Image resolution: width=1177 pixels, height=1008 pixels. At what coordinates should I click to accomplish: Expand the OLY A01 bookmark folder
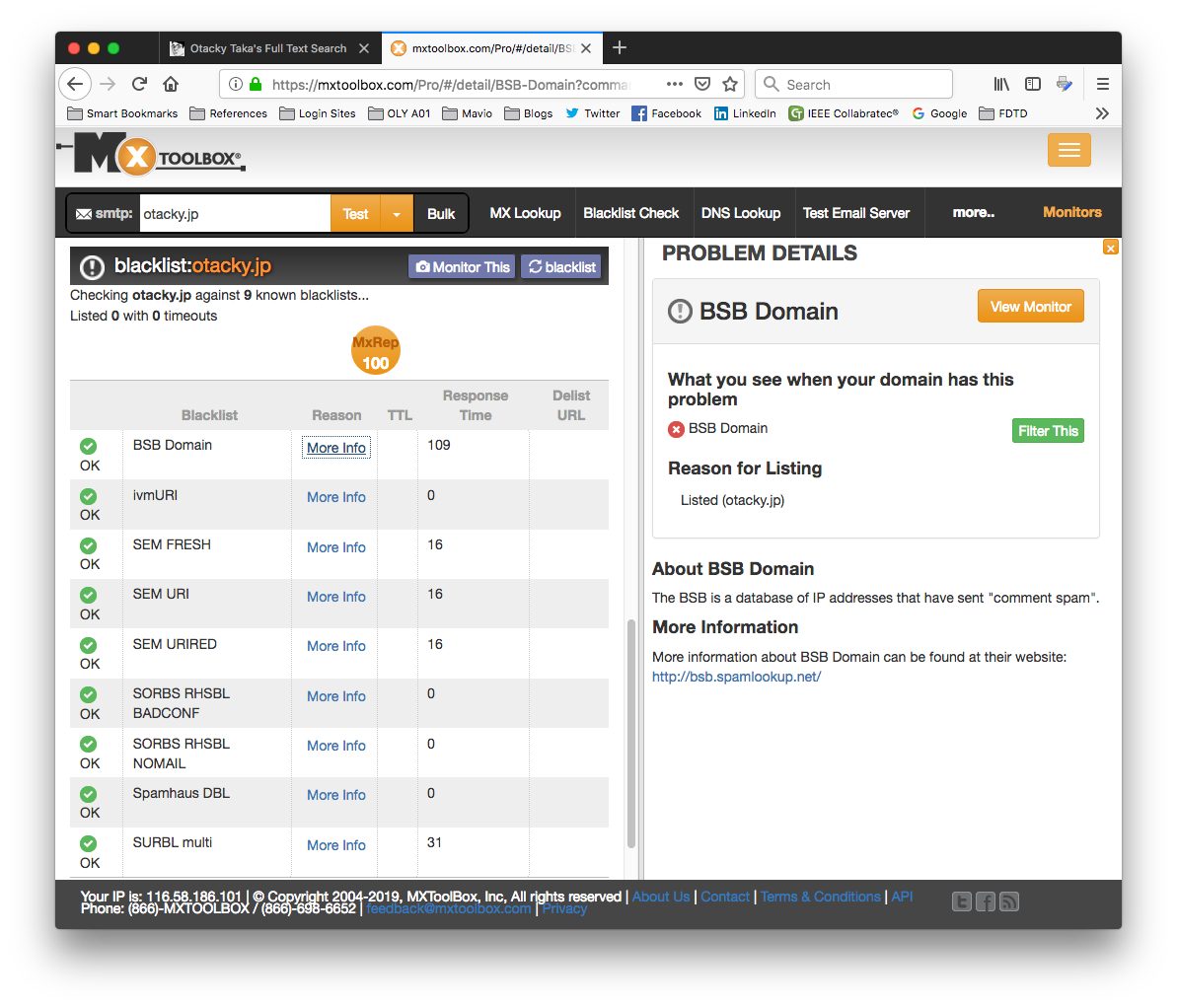[x=399, y=113]
